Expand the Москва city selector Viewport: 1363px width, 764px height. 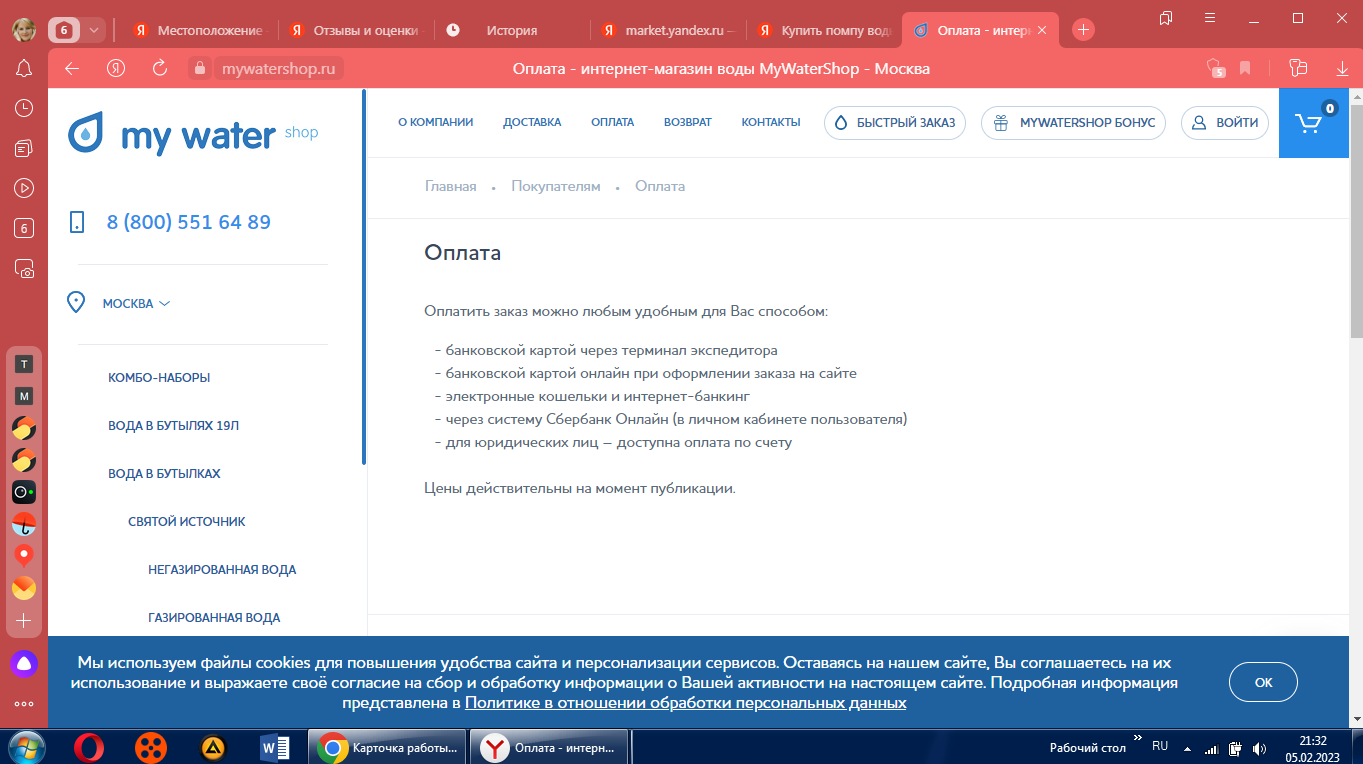tap(136, 303)
